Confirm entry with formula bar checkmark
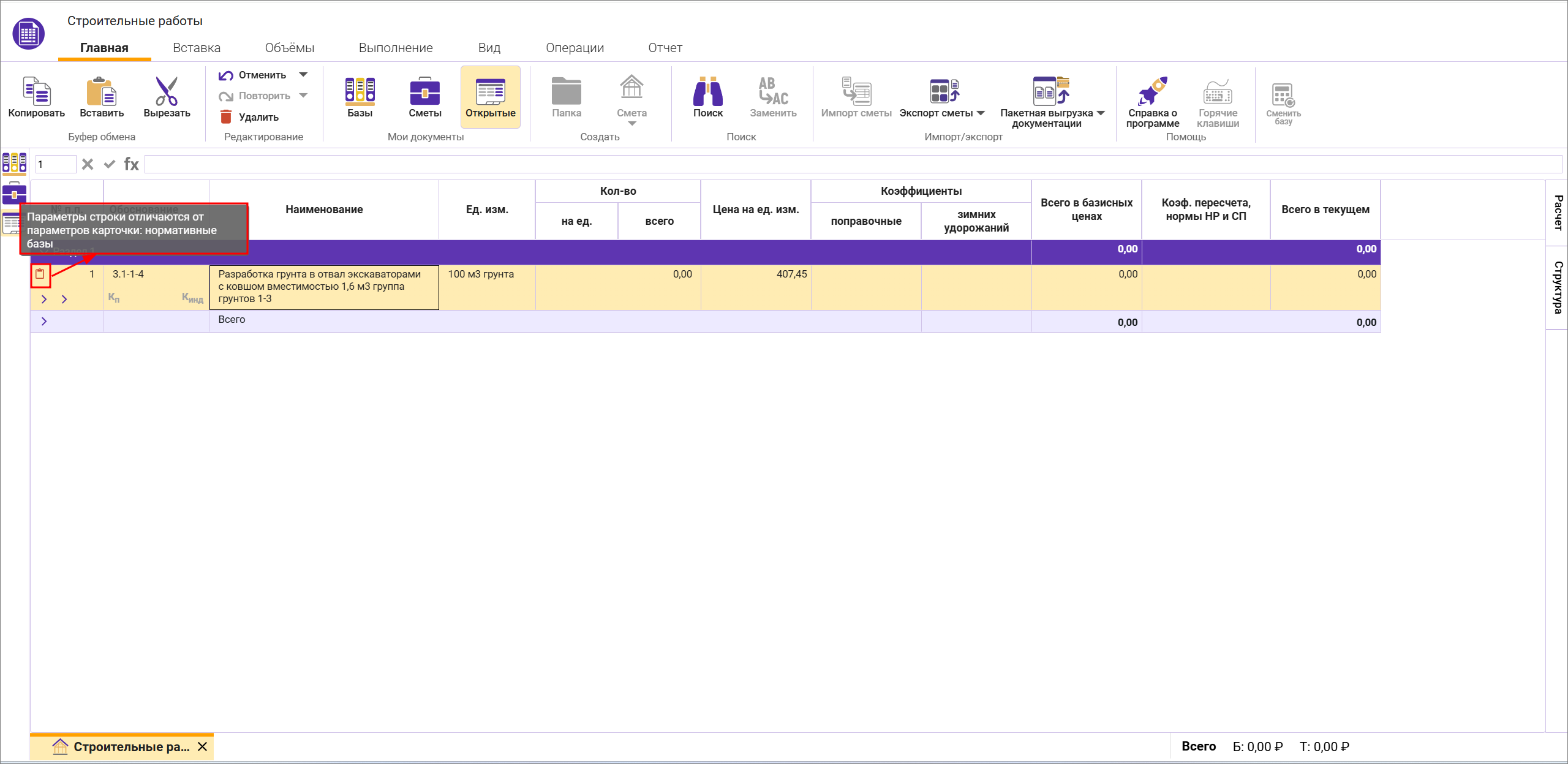The width and height of the screenshot is (1568, 764). point(110,164)
